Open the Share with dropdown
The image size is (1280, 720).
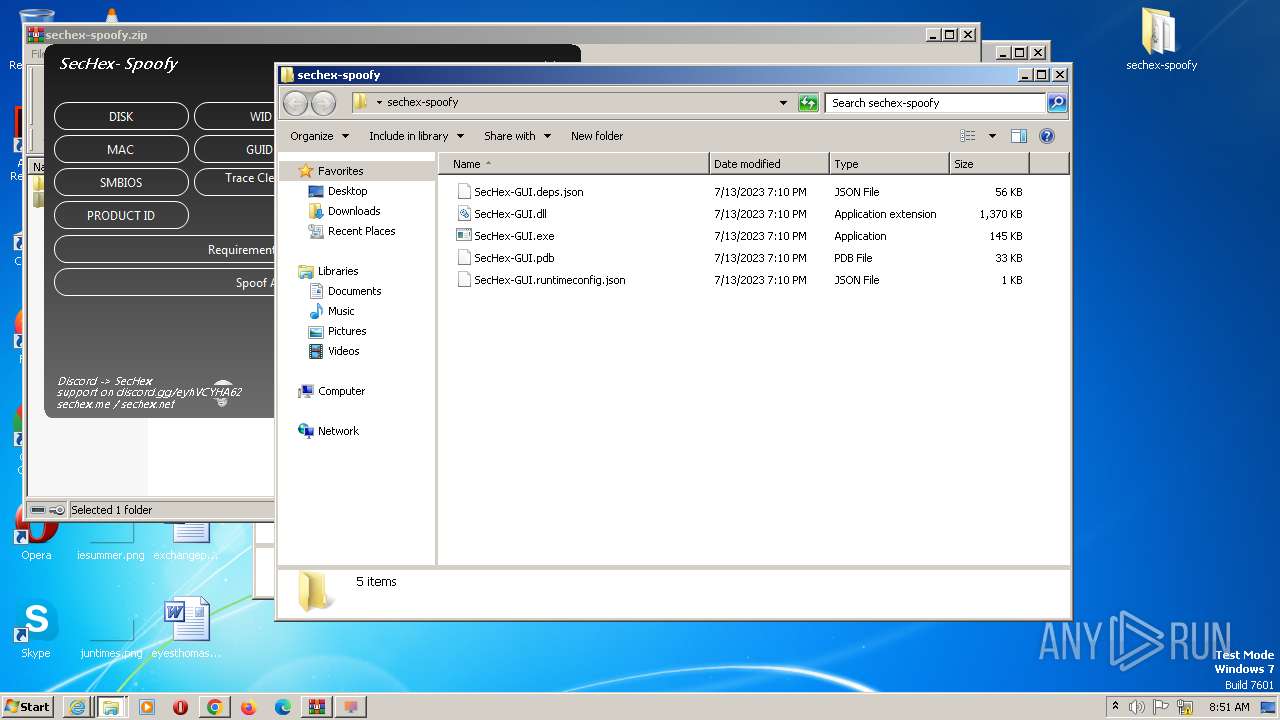[x=517, y=136]
